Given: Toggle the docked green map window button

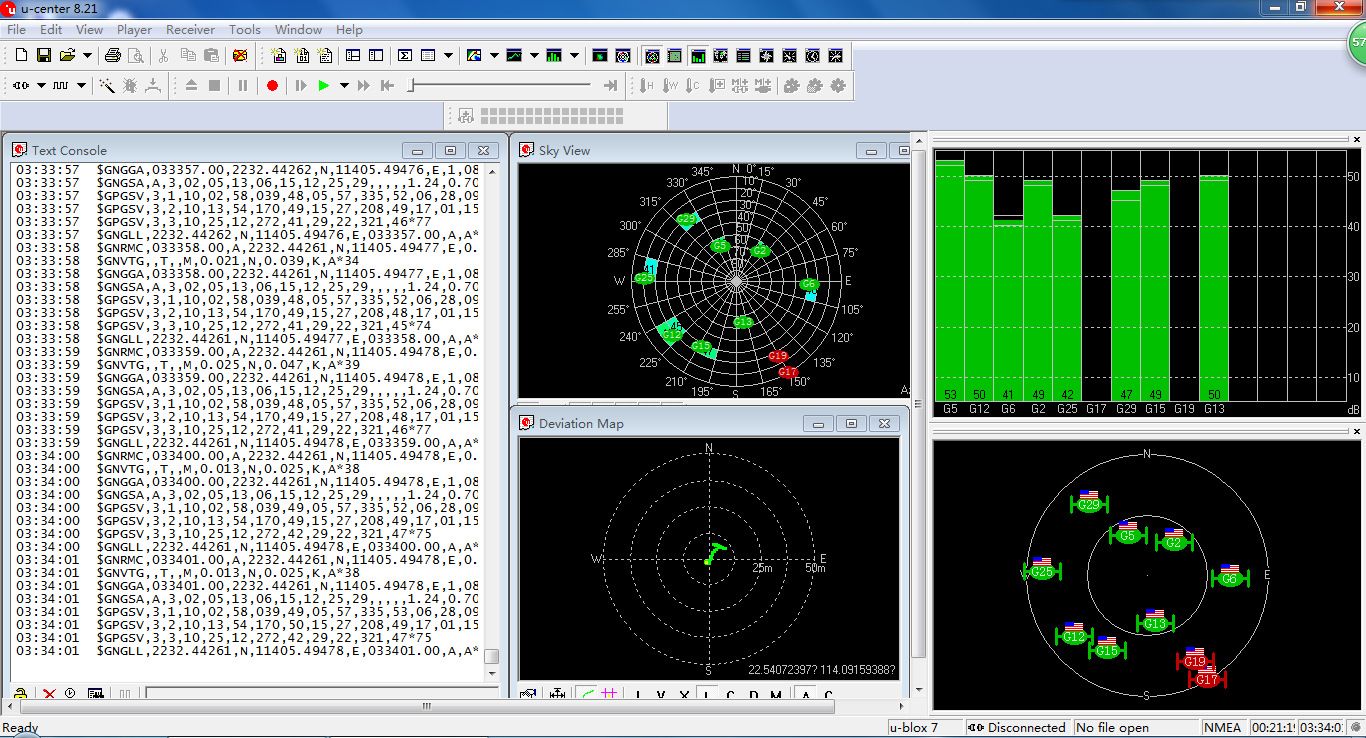Looking at the screenshot, I should 675,56.
